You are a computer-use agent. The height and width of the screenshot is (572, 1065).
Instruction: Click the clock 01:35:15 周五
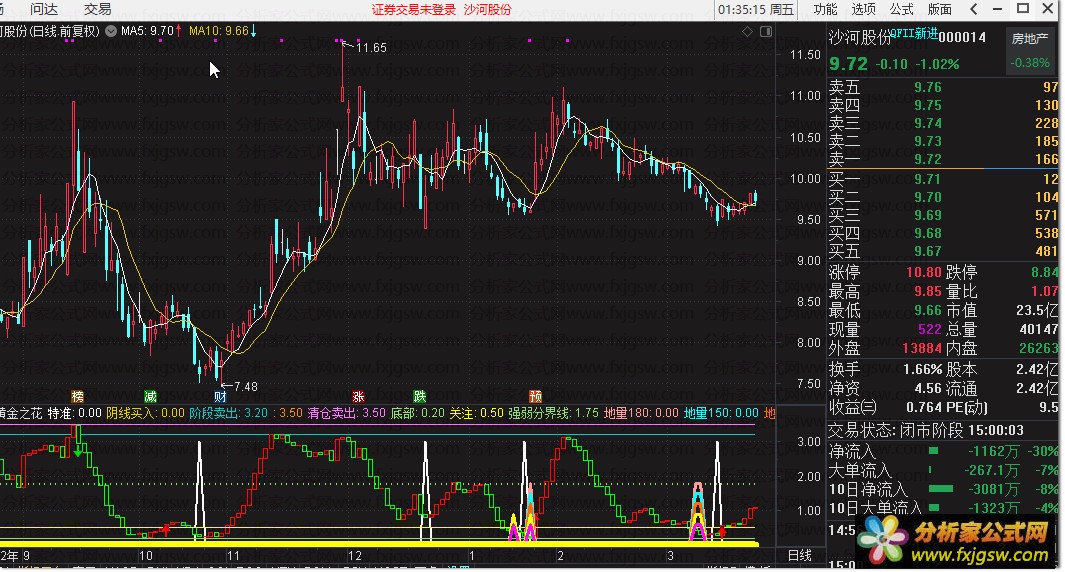pyautogui.click(x=756, y=10)
